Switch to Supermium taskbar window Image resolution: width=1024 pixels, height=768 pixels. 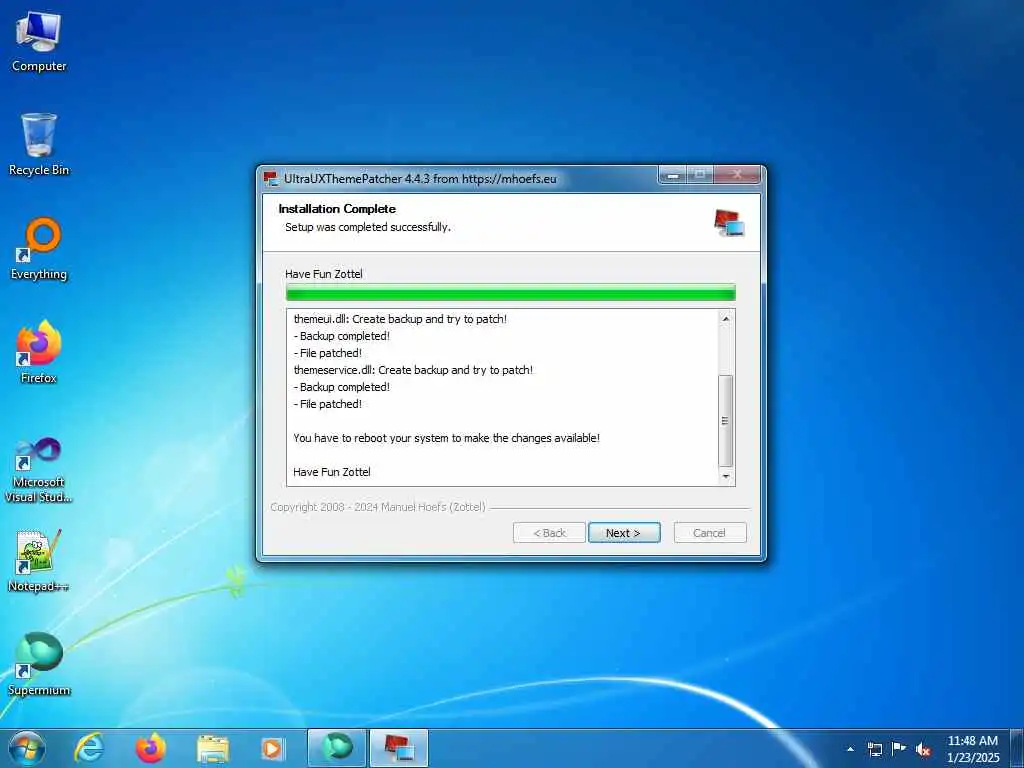click(x=336, y=748)
